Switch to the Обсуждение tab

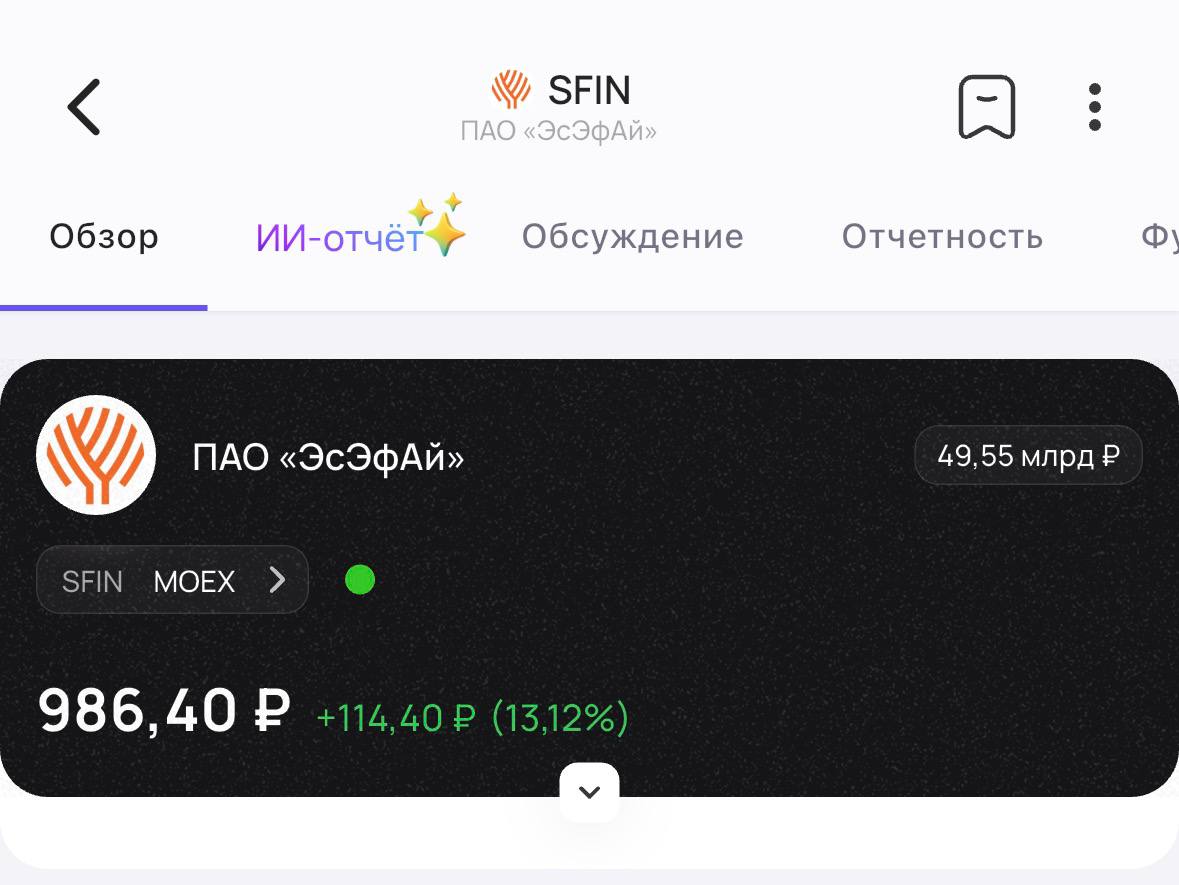[x=632, y=238]
